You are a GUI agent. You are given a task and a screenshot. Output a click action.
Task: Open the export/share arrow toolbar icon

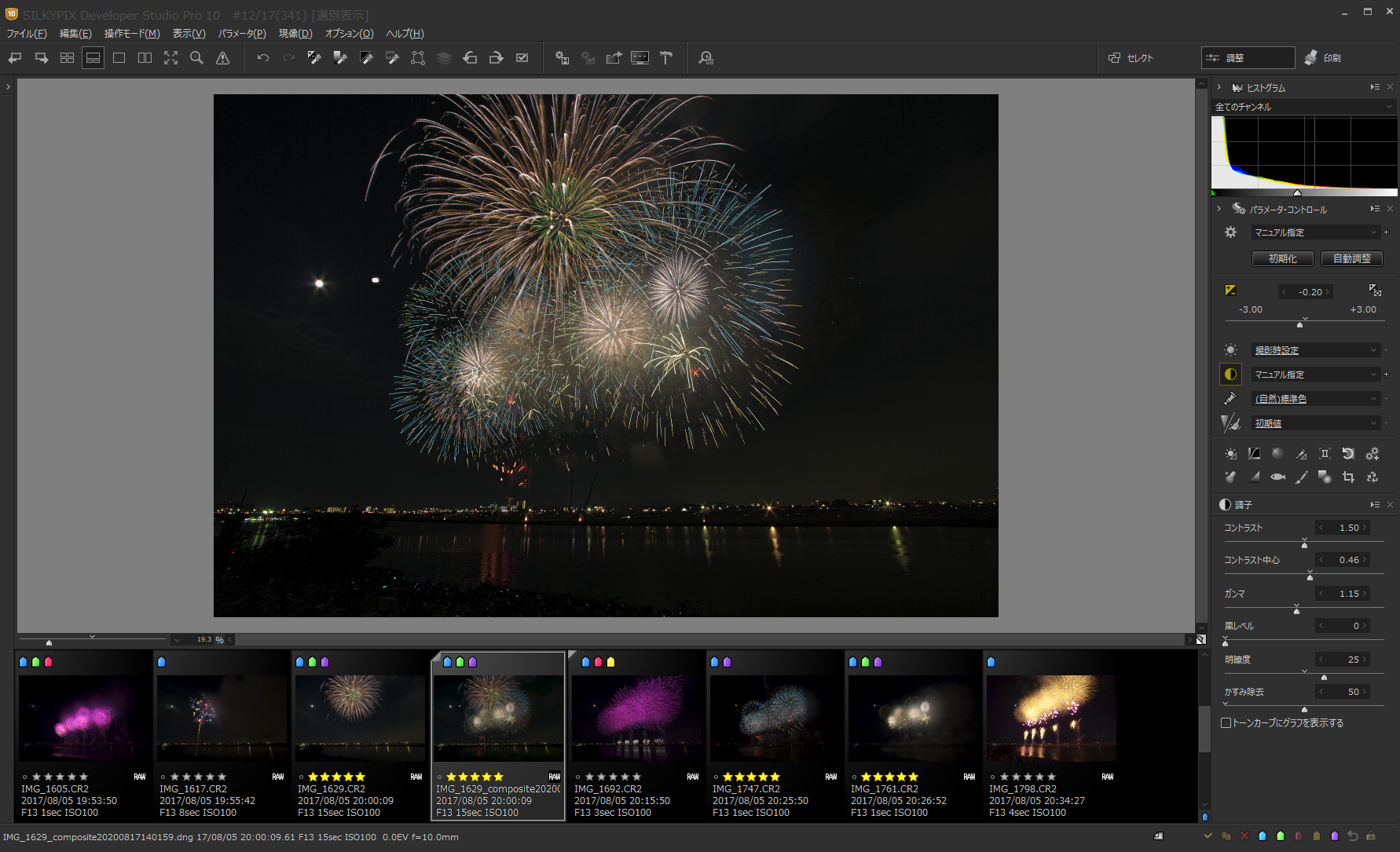614,58
